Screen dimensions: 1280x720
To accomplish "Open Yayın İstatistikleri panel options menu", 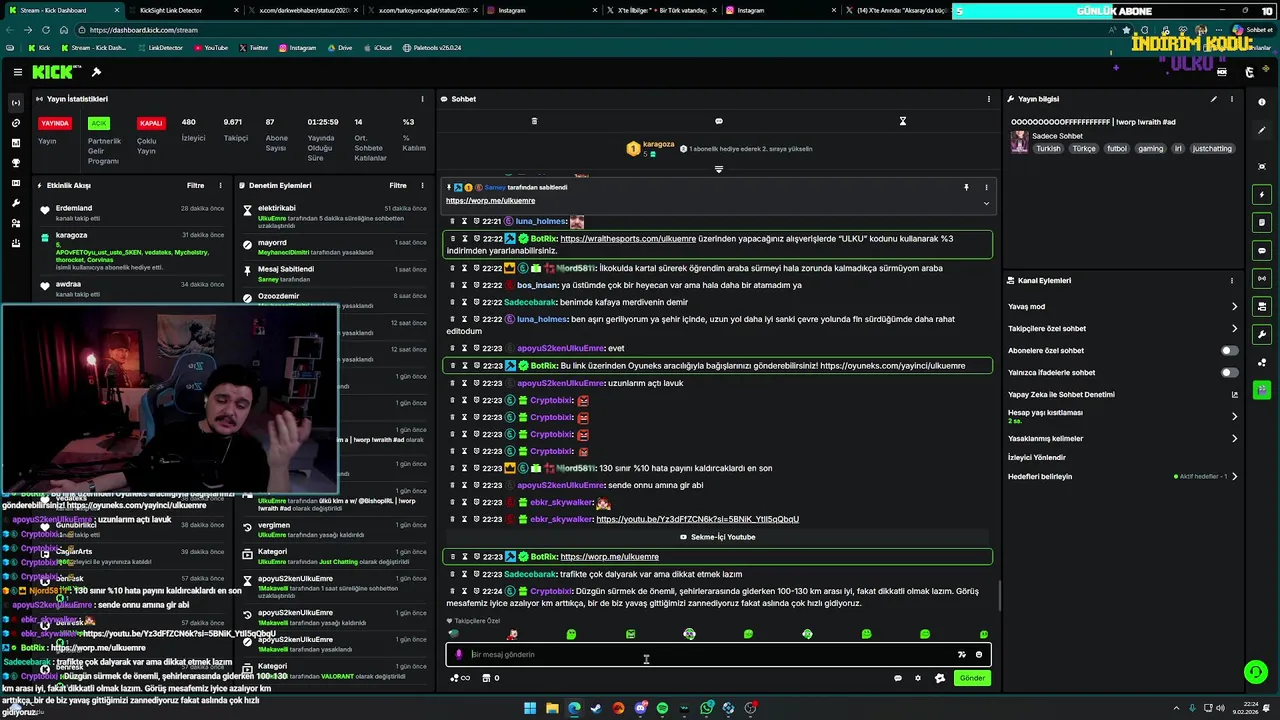I will click(x=421, y=99).
